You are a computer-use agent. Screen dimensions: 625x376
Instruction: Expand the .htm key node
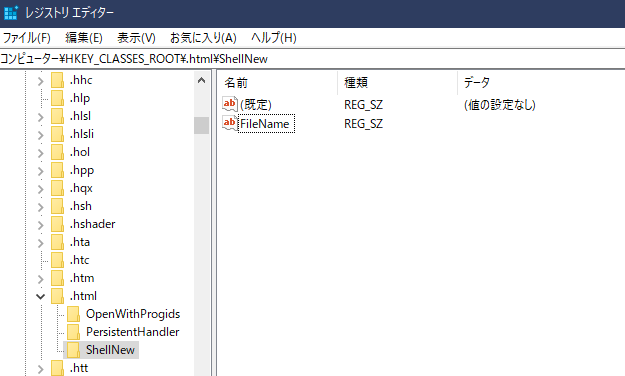click(x=40, y=279)
